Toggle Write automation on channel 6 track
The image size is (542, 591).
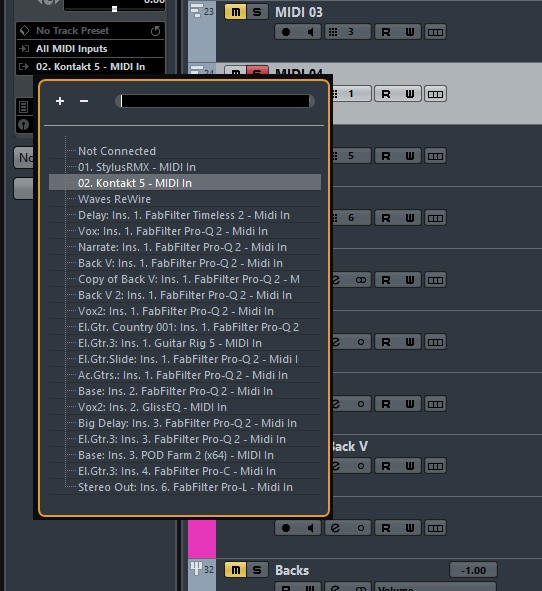point(410,218)
